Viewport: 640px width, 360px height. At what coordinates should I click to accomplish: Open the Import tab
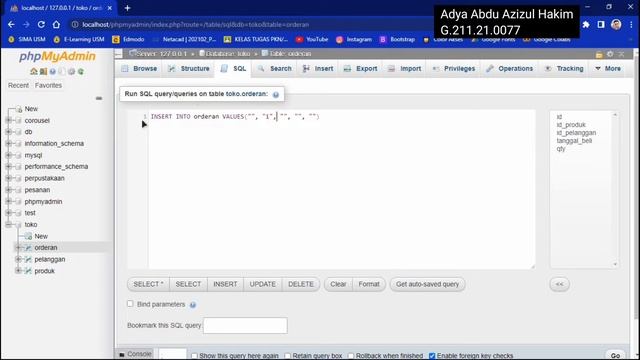tap(404, 69)
